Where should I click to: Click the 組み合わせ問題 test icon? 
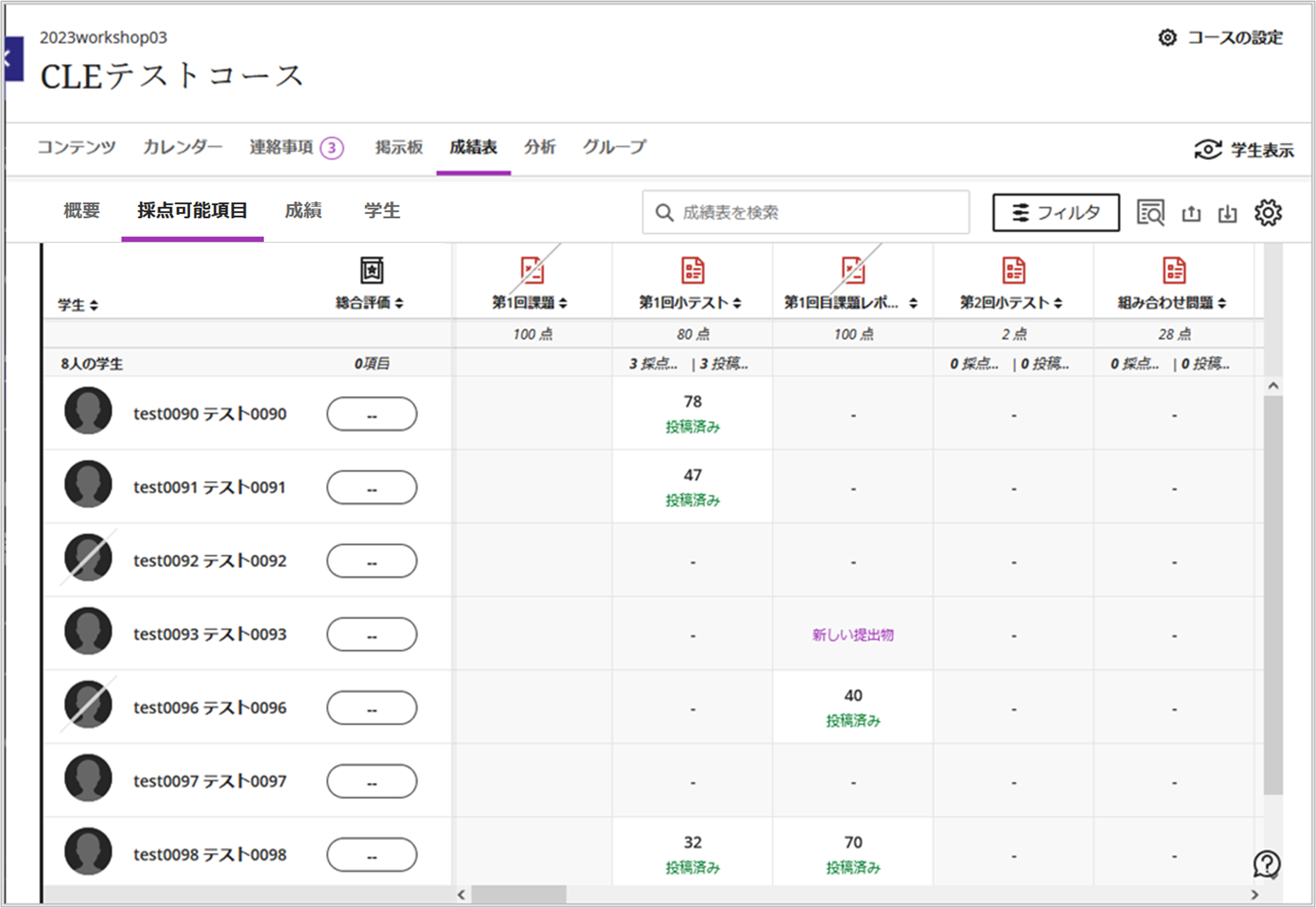(x=1174, y=270)
